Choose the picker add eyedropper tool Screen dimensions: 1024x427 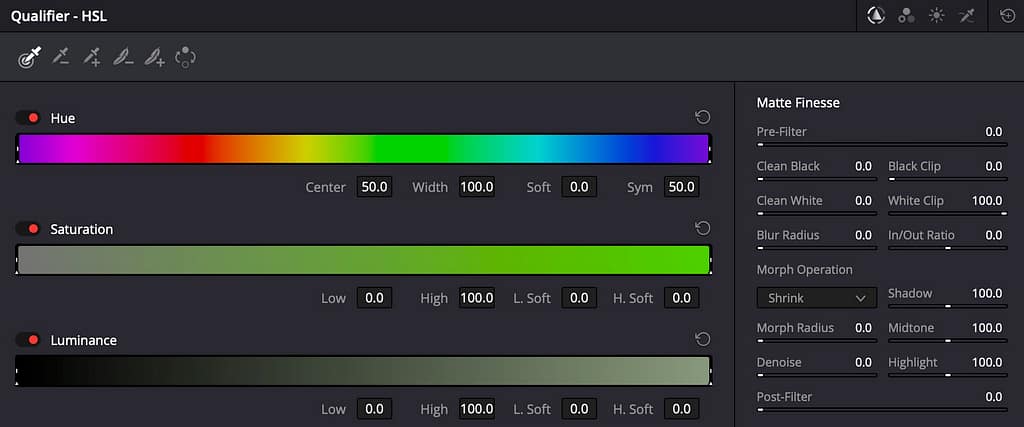coord(92,57)
